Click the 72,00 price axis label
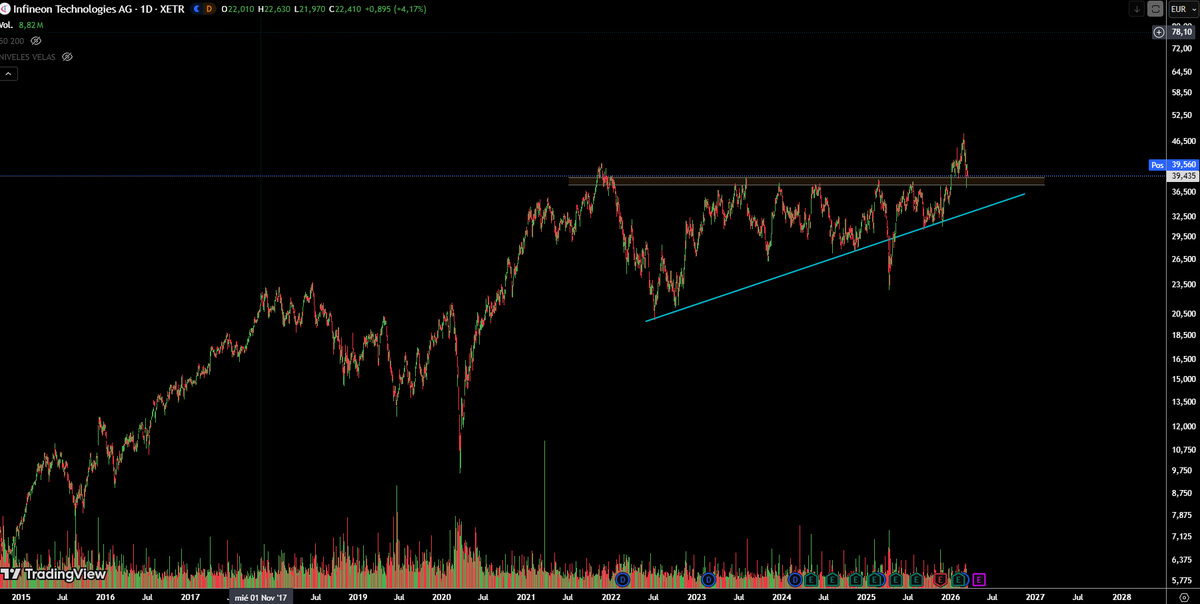1200x604 pixels. pyautogui.click(x=1182, y=47)
